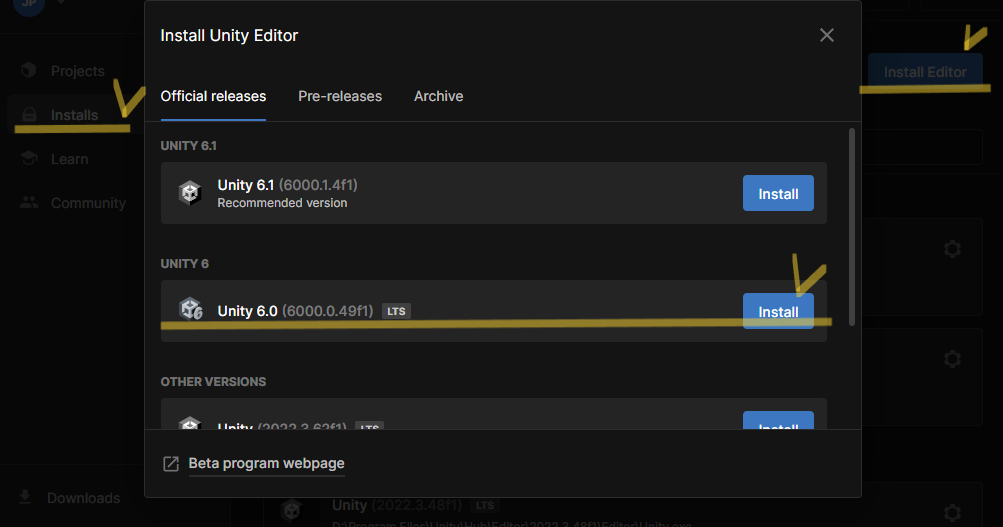Click the Learn graduation cap icon

pyautogui.click(x=29, y=158)
